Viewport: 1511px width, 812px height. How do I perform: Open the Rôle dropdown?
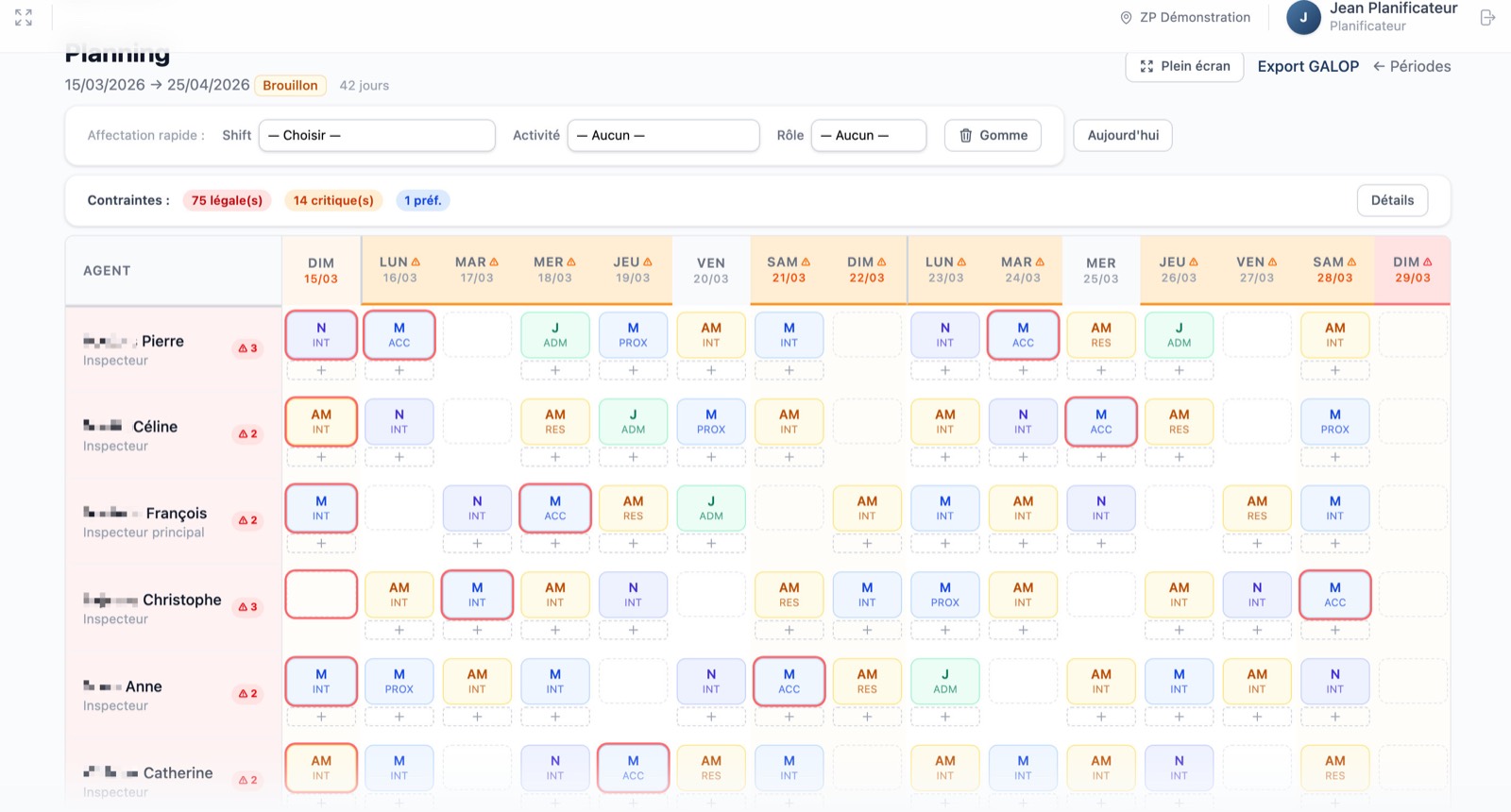(868, 135)
